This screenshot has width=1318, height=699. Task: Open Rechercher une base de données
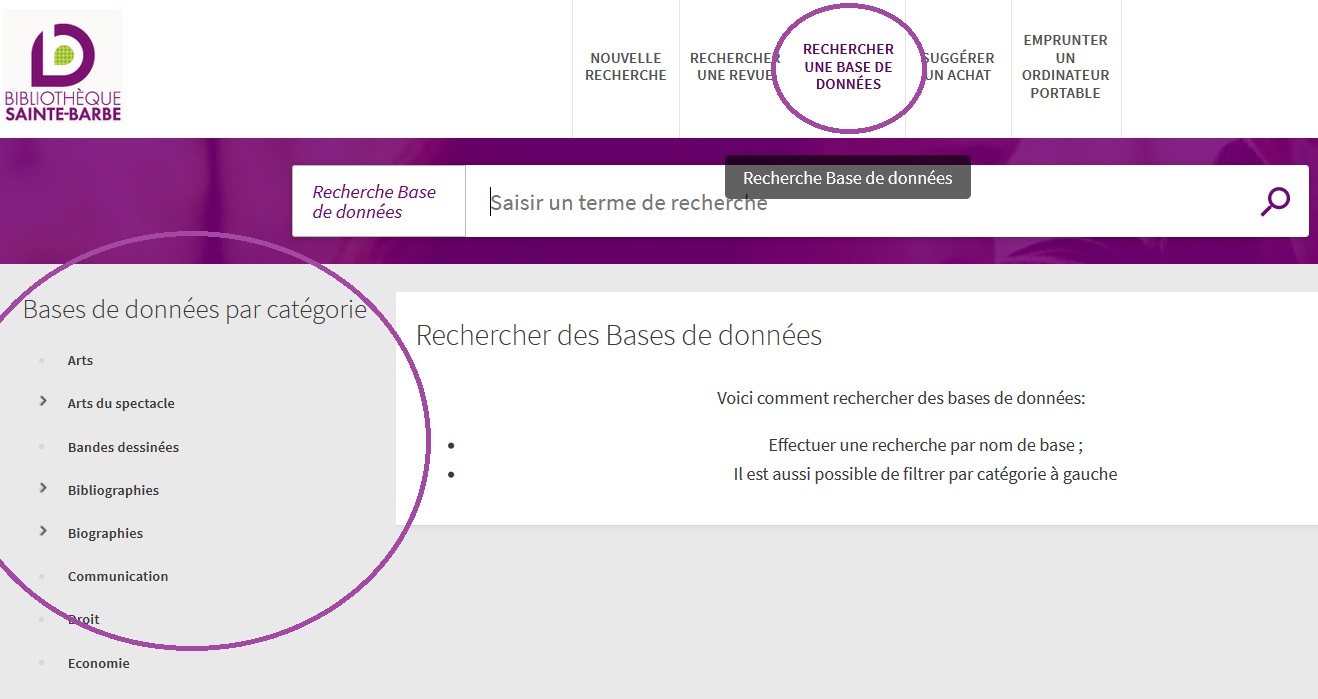(848, 67)
